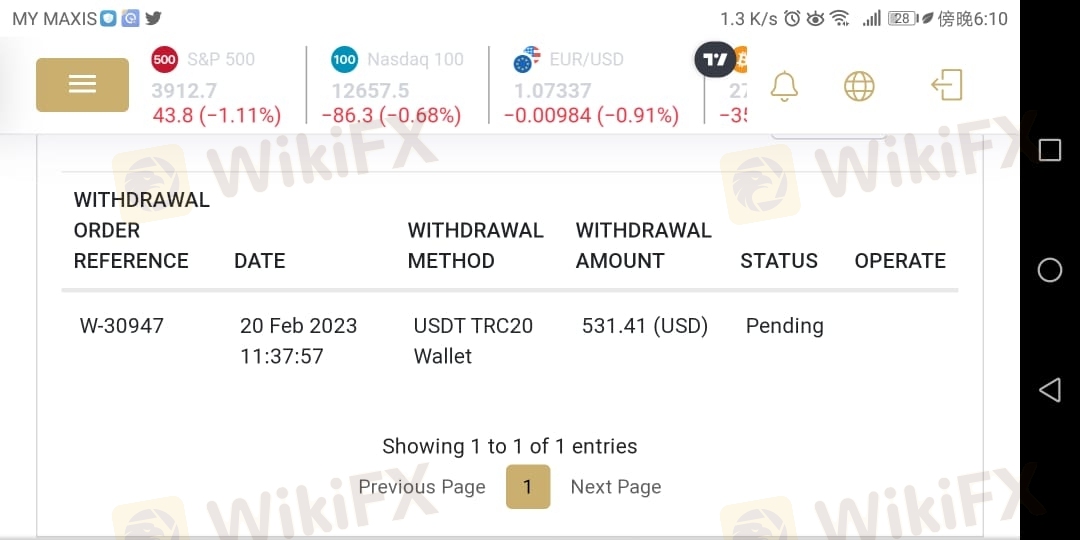
Task: Select the W-30947 order reference
Action: pos(122,326)
